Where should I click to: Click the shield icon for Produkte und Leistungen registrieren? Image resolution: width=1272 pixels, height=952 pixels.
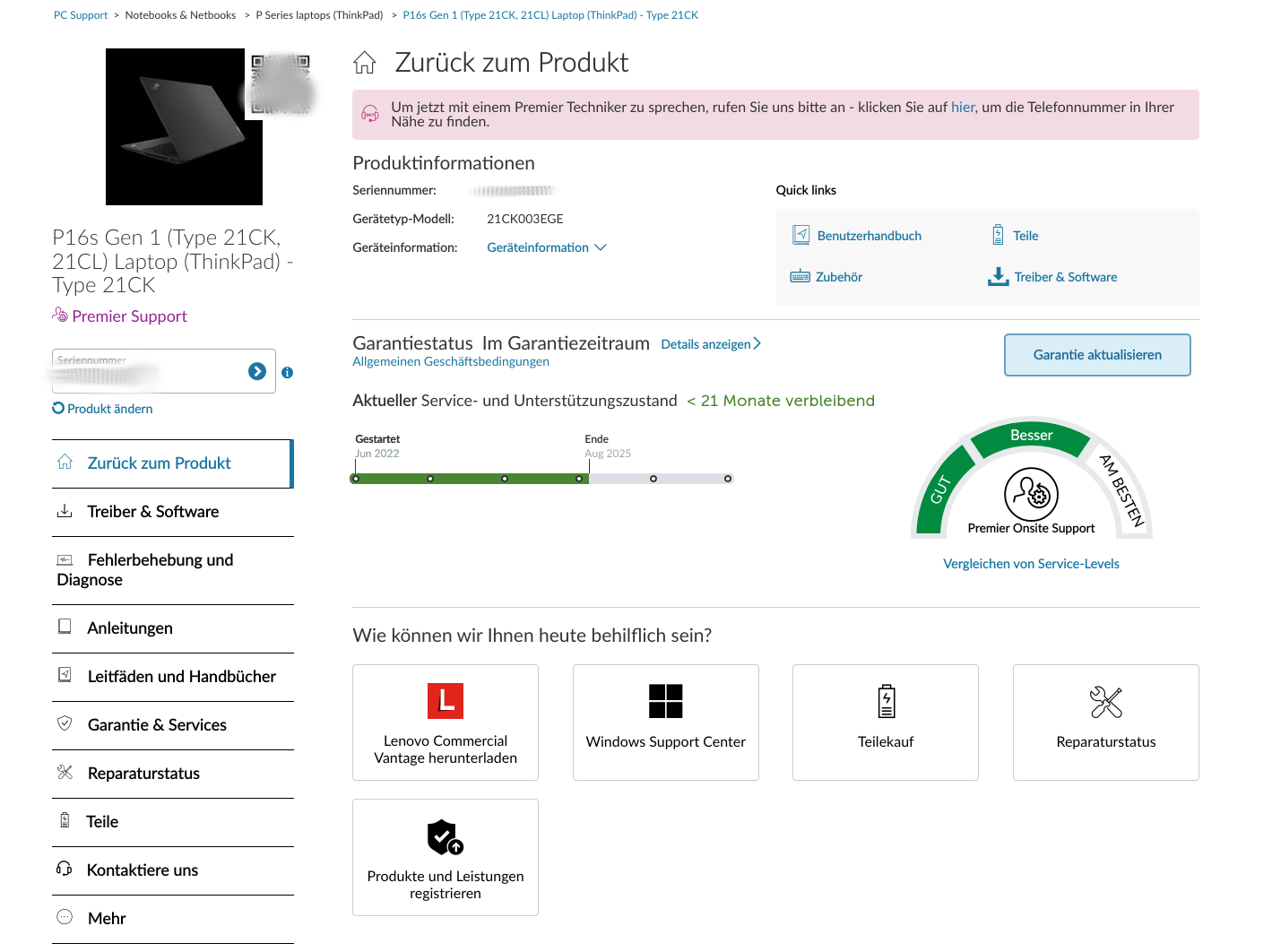coord(445,837)
